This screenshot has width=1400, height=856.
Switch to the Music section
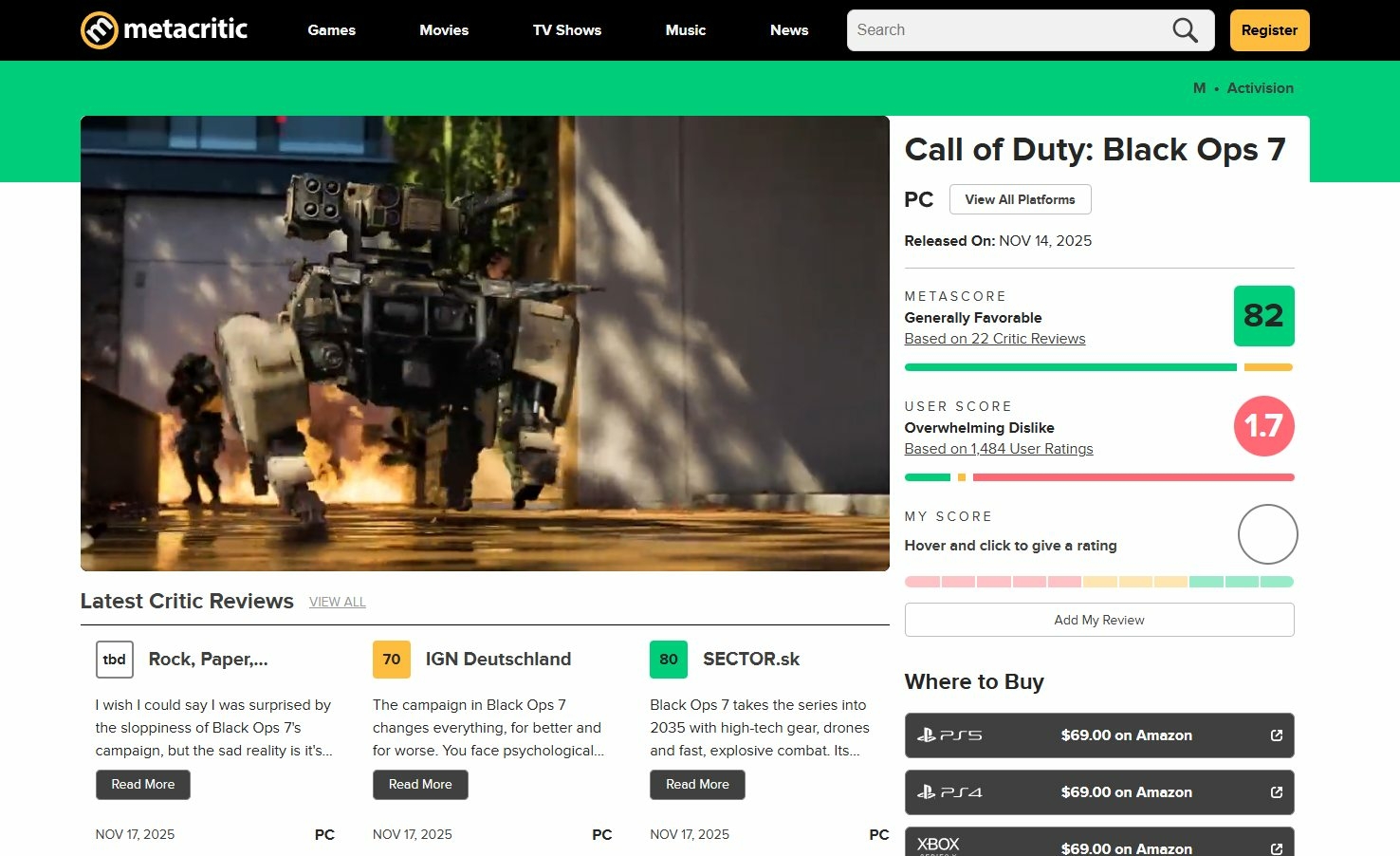685,29
